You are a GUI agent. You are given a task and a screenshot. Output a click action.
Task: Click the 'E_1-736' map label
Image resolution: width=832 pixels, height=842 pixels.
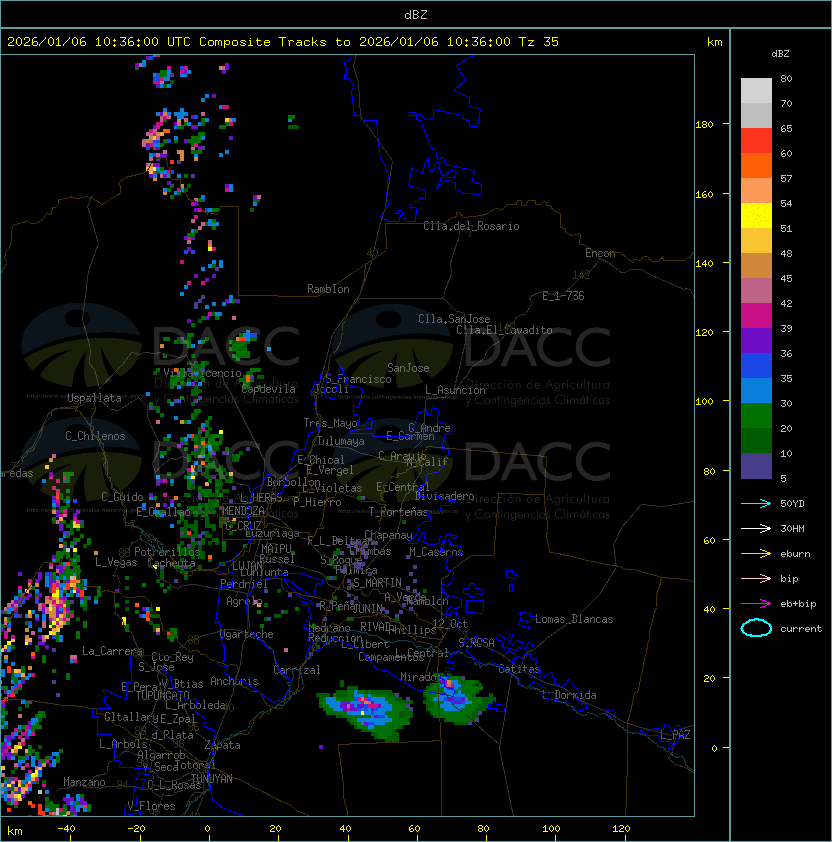click(x=563, y=296)
